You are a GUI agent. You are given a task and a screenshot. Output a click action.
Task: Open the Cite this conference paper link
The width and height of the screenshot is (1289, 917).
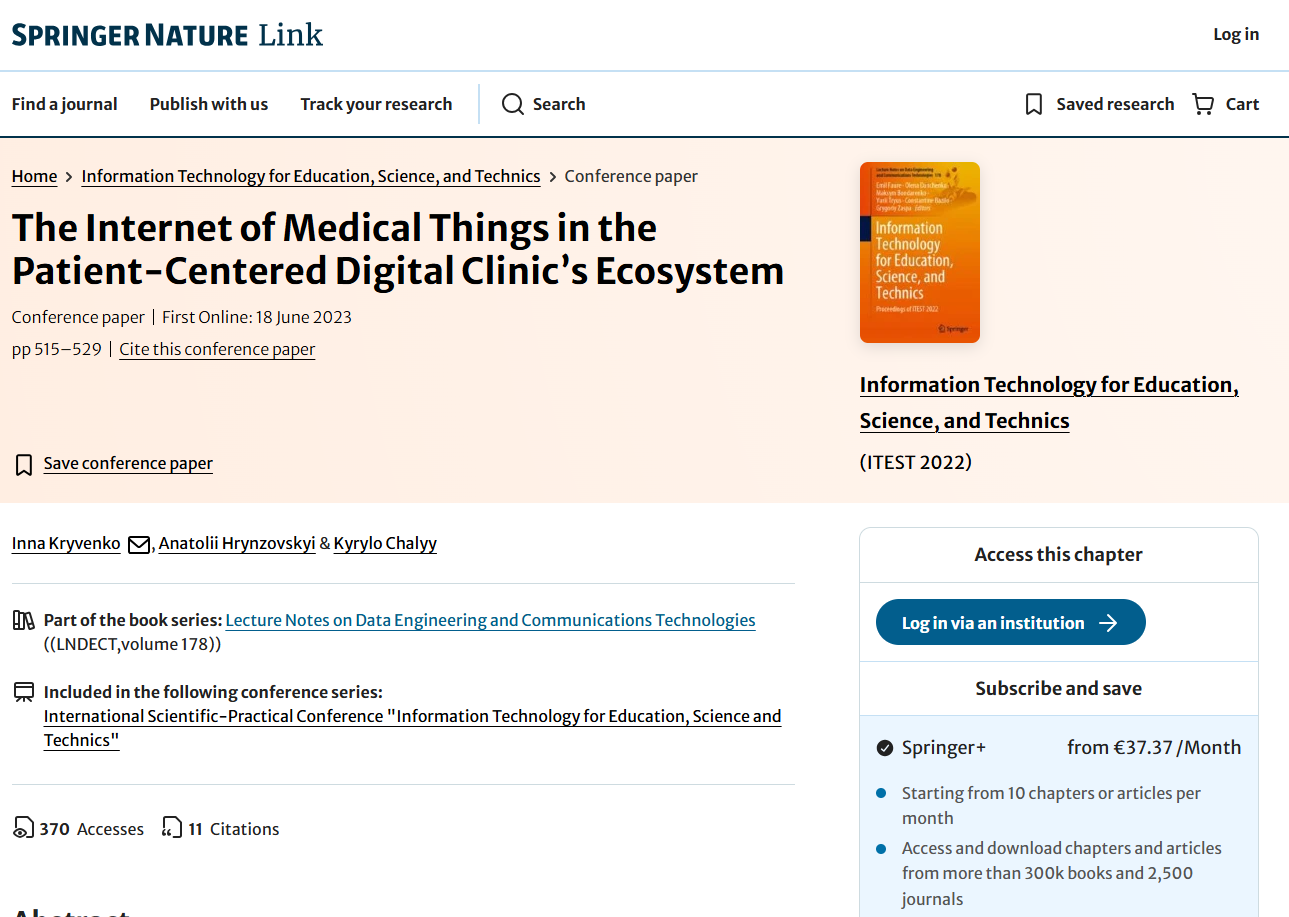[217, 349]
